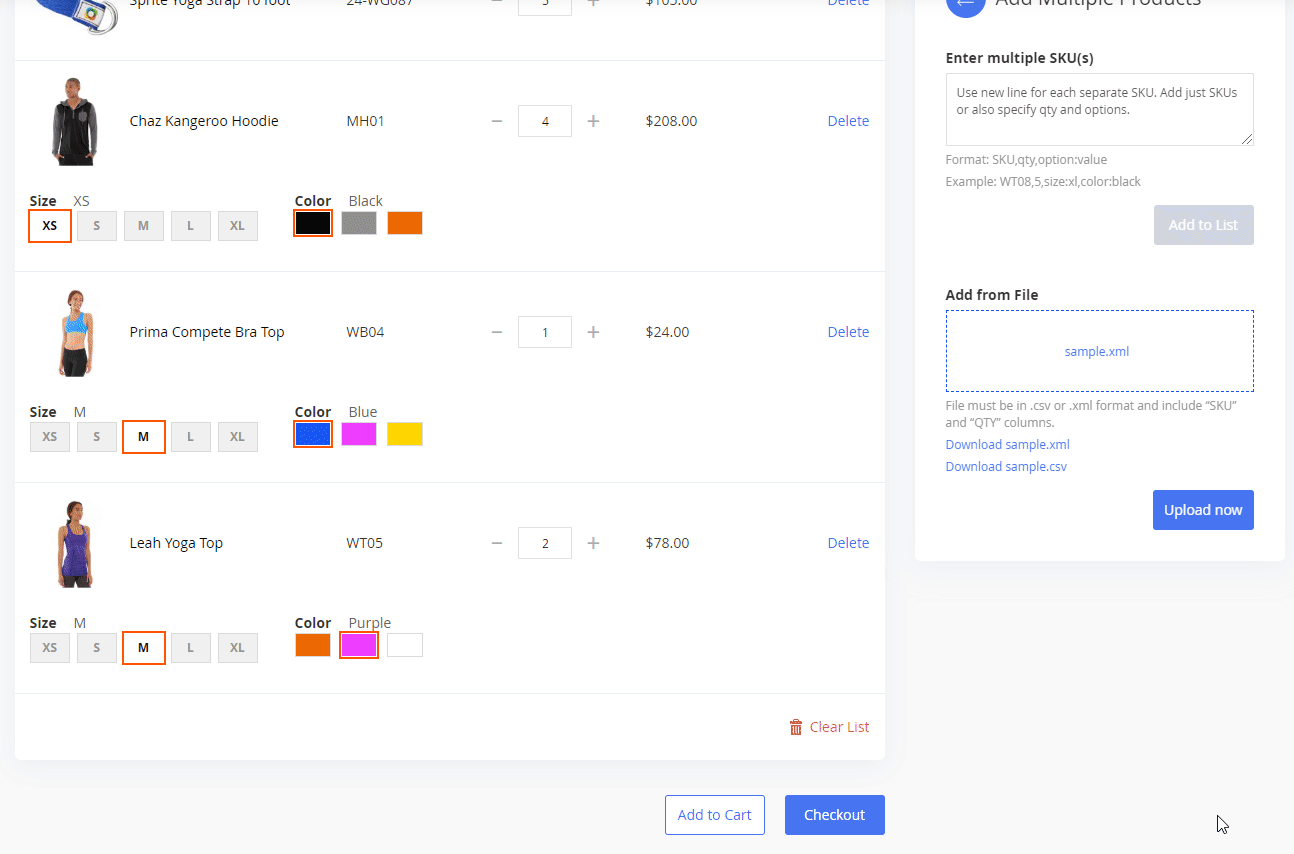Decrease quantity of Prima Compete Bra Top
Image resolution: width=1294 pixels, height=854 pixels.
click(497, 332)
